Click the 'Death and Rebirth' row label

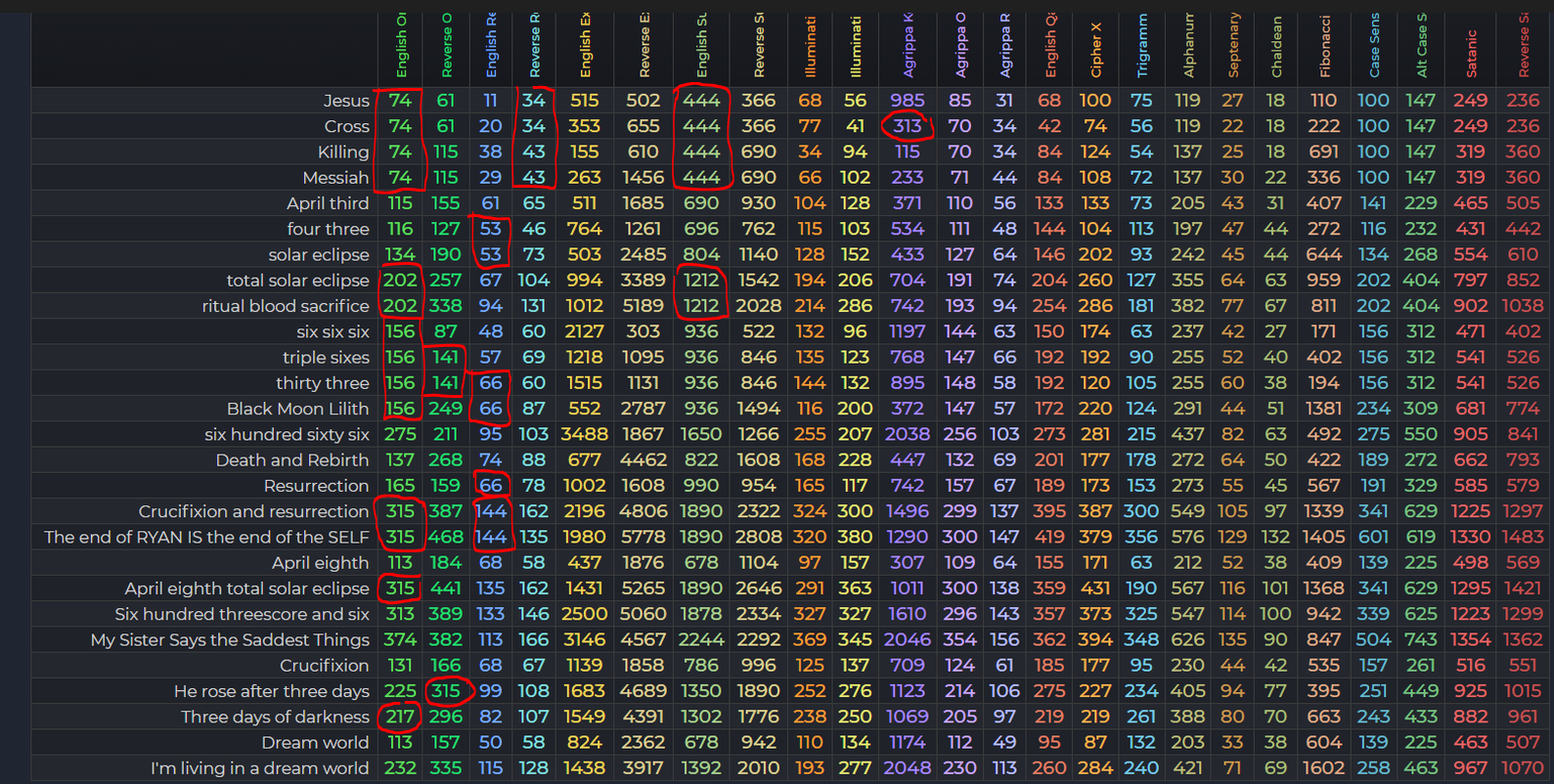click(x=292, y=460)
